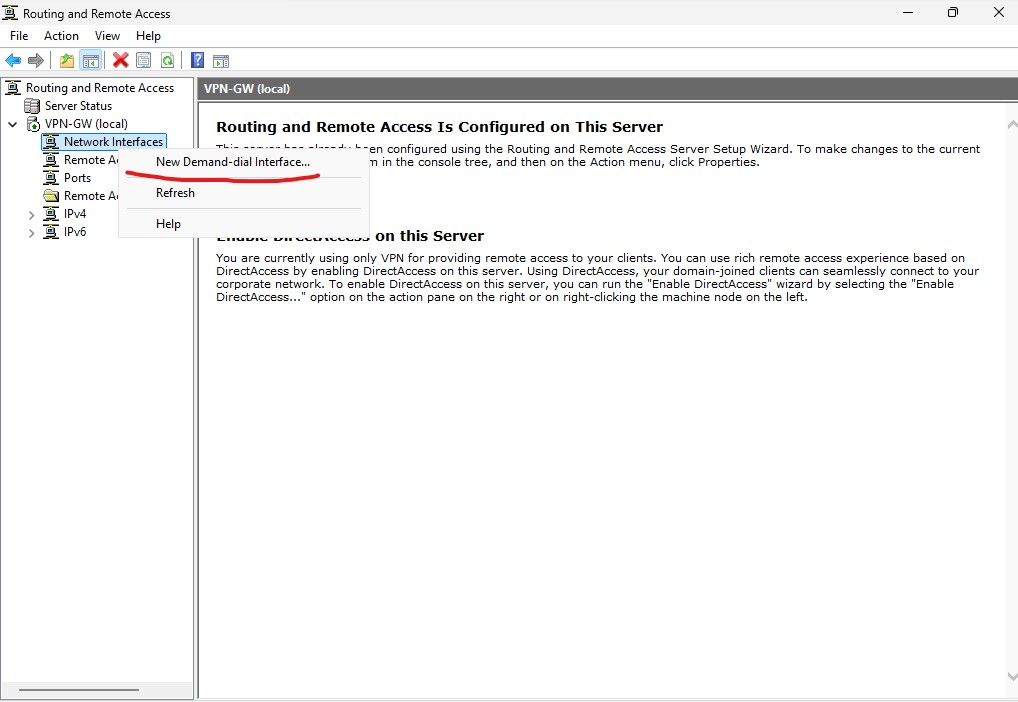
Task: Click the blue Back arrow toolbar icon
Action: [x=13, y=60]
